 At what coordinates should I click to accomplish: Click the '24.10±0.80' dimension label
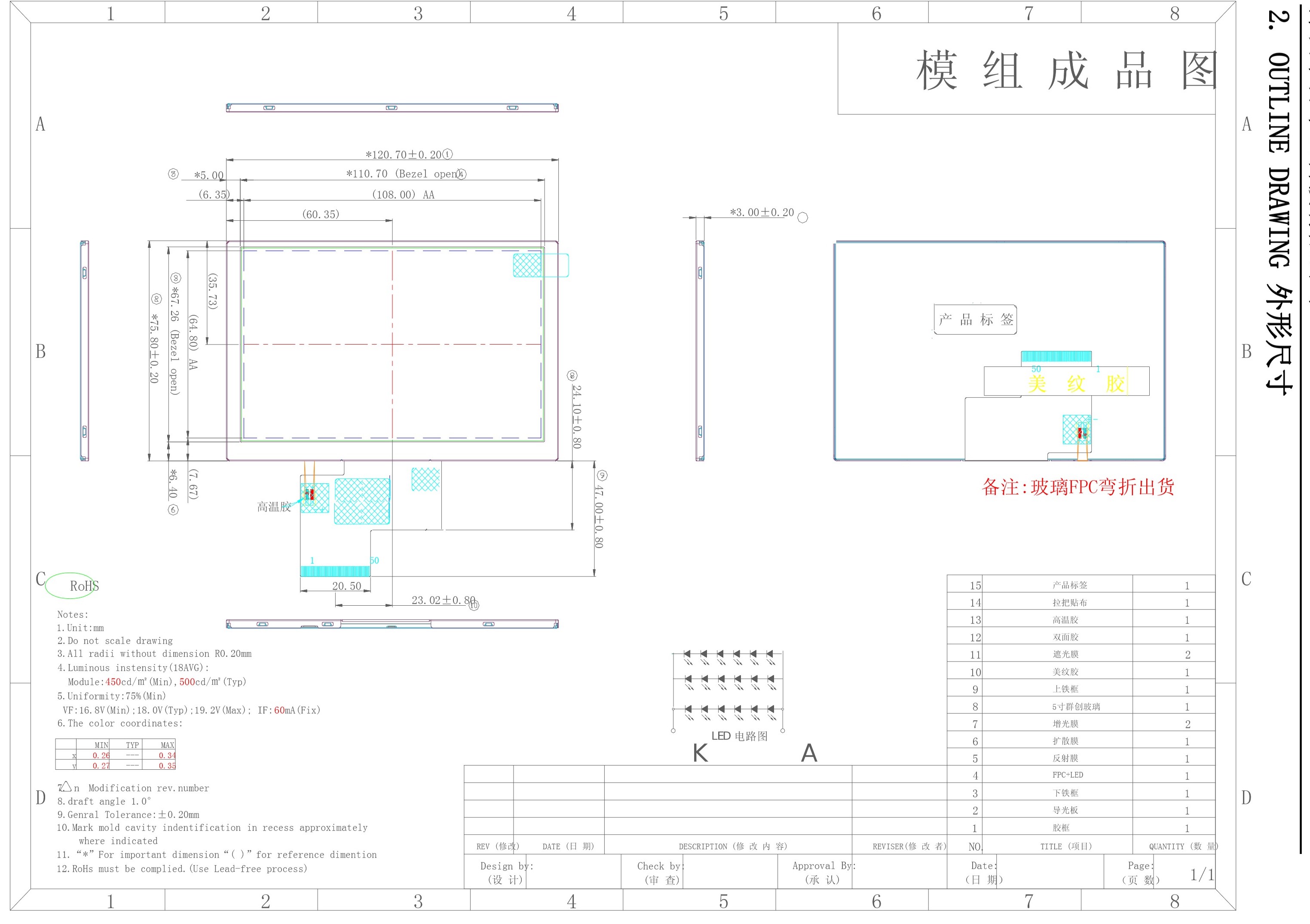point(577,417)
